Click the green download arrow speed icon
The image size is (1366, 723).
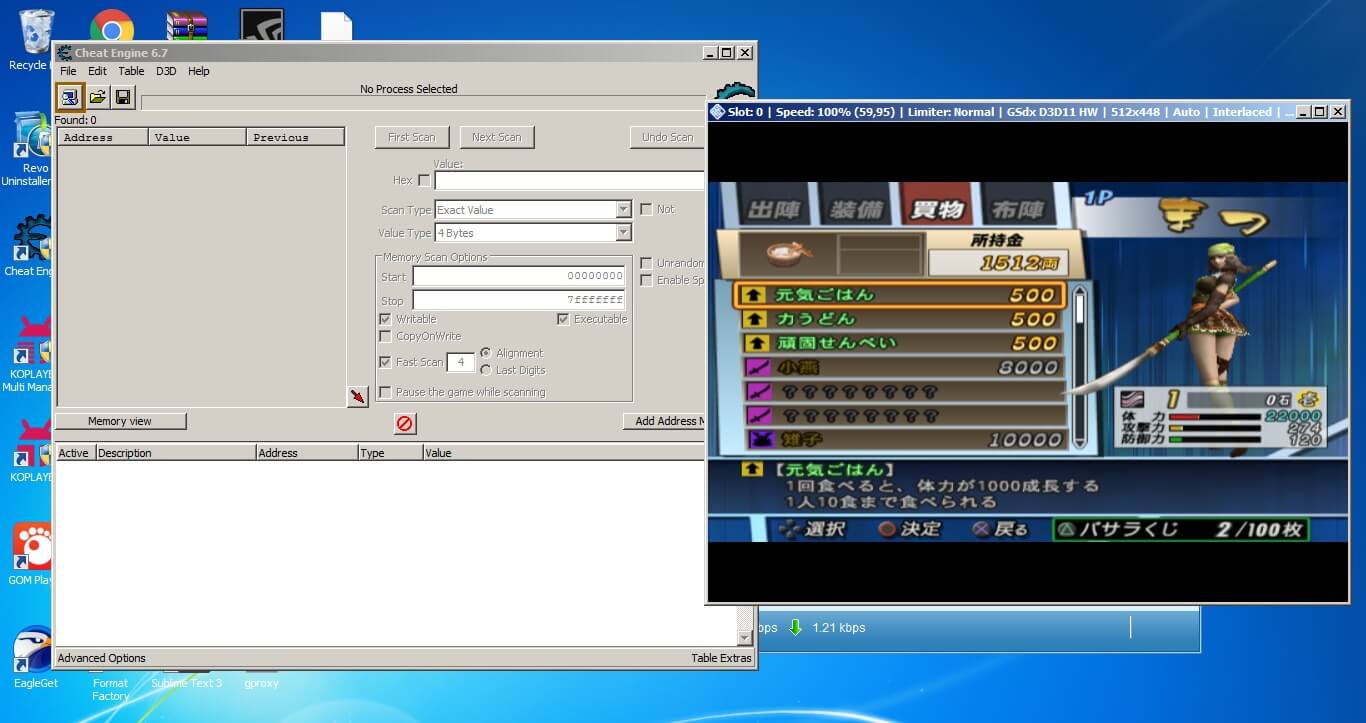[795, 628]
